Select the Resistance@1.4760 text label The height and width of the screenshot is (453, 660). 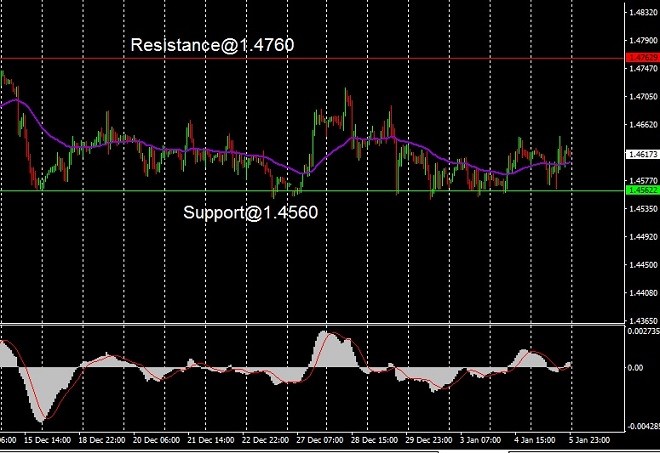coord(212,45)
